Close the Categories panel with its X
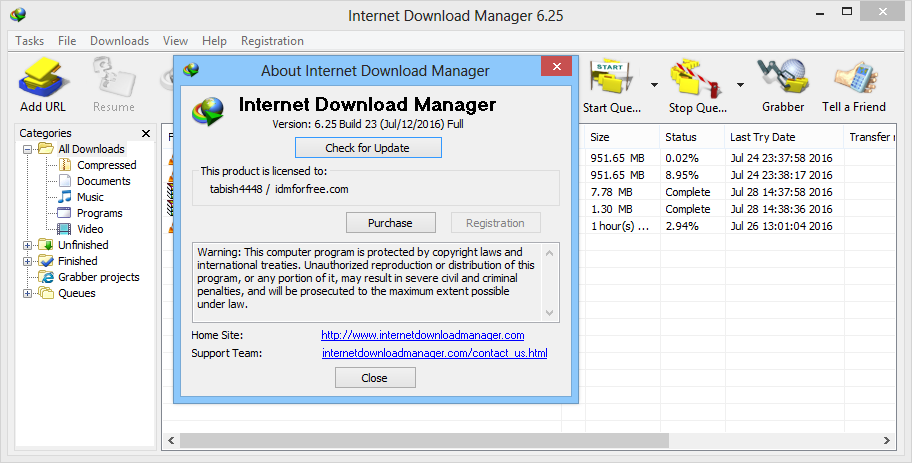The width and height of the screenshot is (912, 463). pos(145,133)
